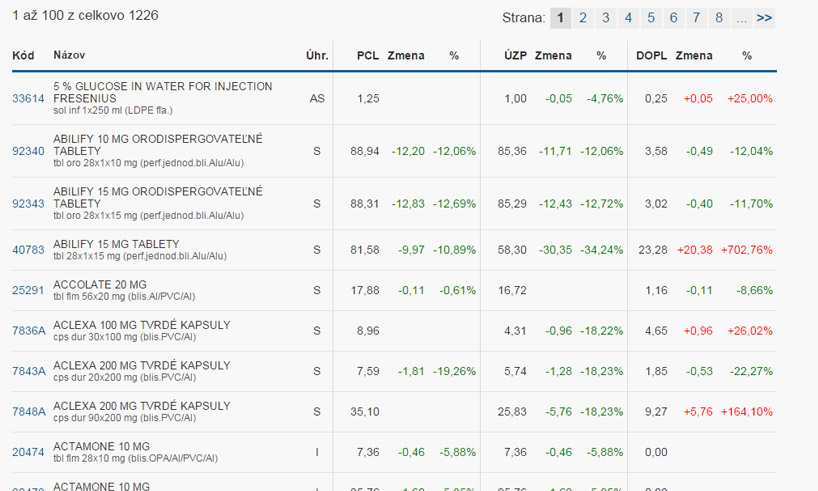Viewport: 818px width, 491px height.
Task: Select ACTAMONE 10 MG tbl flm 28x10 name
Action: 101,447
